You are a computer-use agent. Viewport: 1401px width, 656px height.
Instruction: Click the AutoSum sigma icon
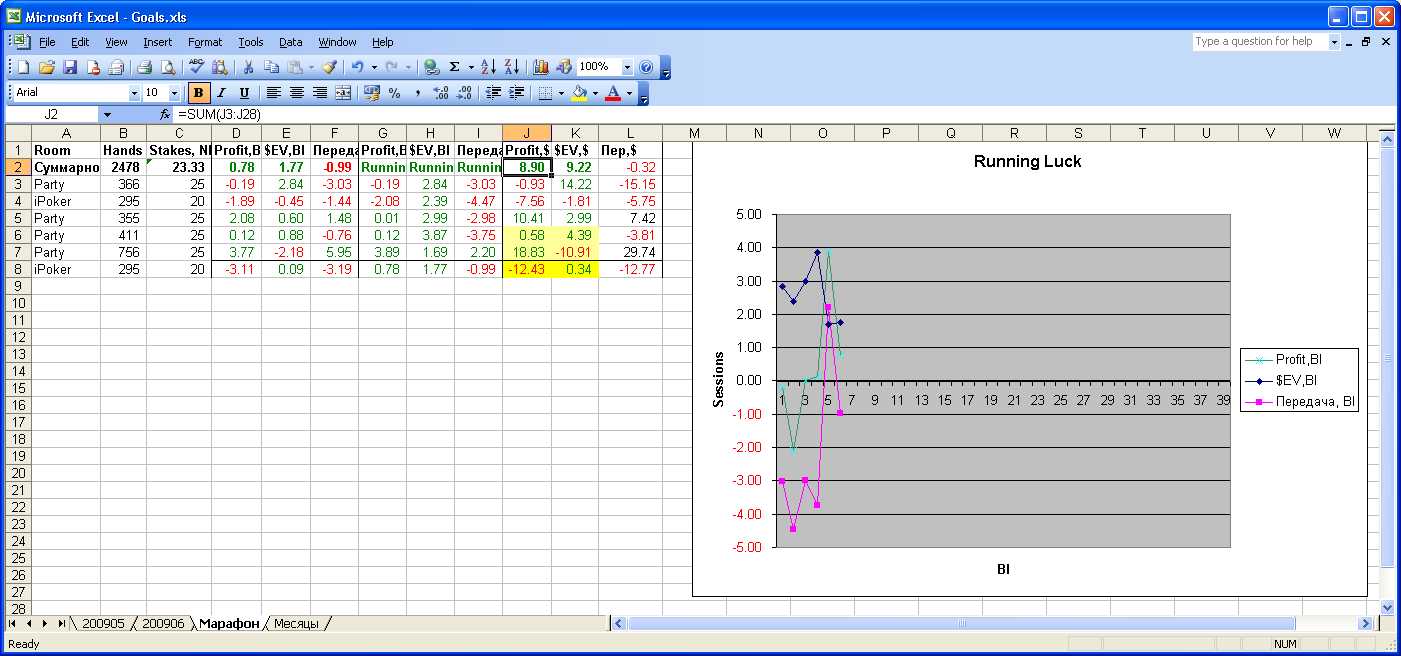(455, 67)
